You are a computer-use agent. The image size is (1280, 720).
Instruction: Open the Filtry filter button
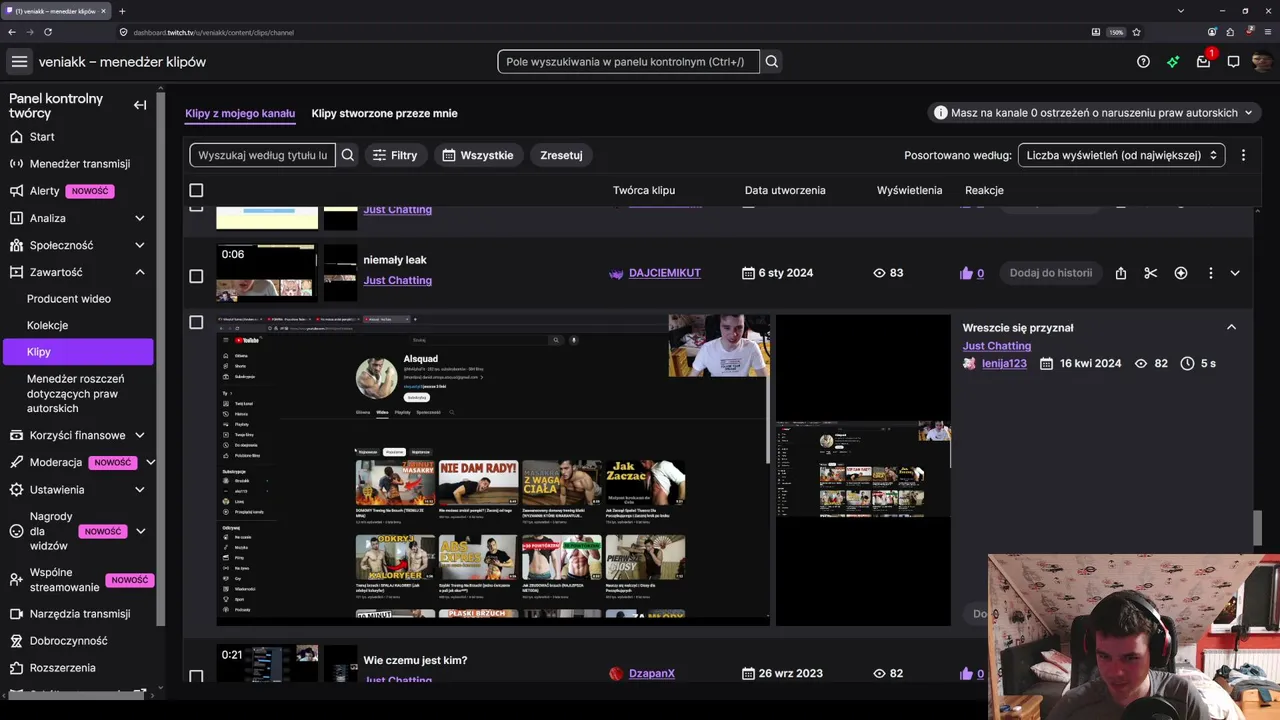(395, 155)
